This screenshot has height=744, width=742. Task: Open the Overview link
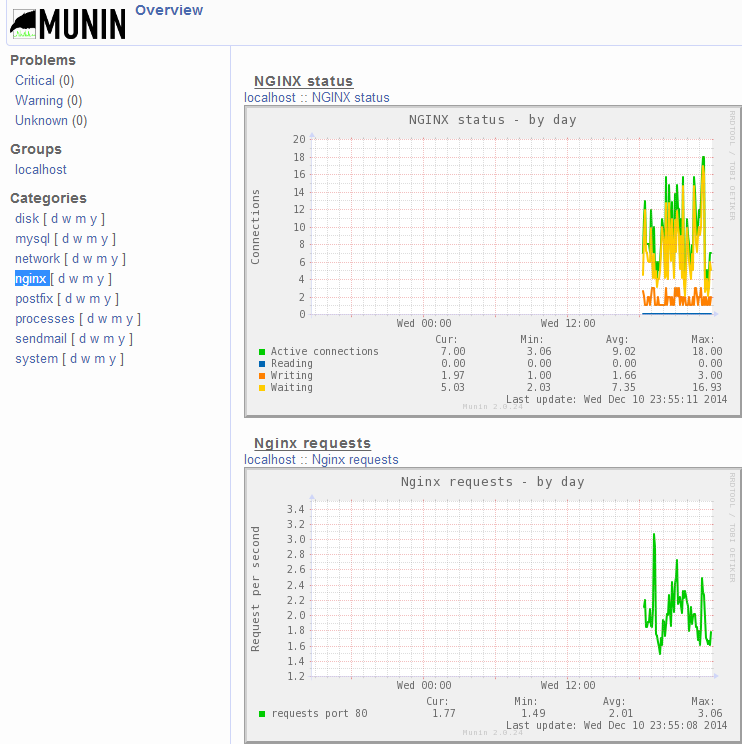(169, 10)
